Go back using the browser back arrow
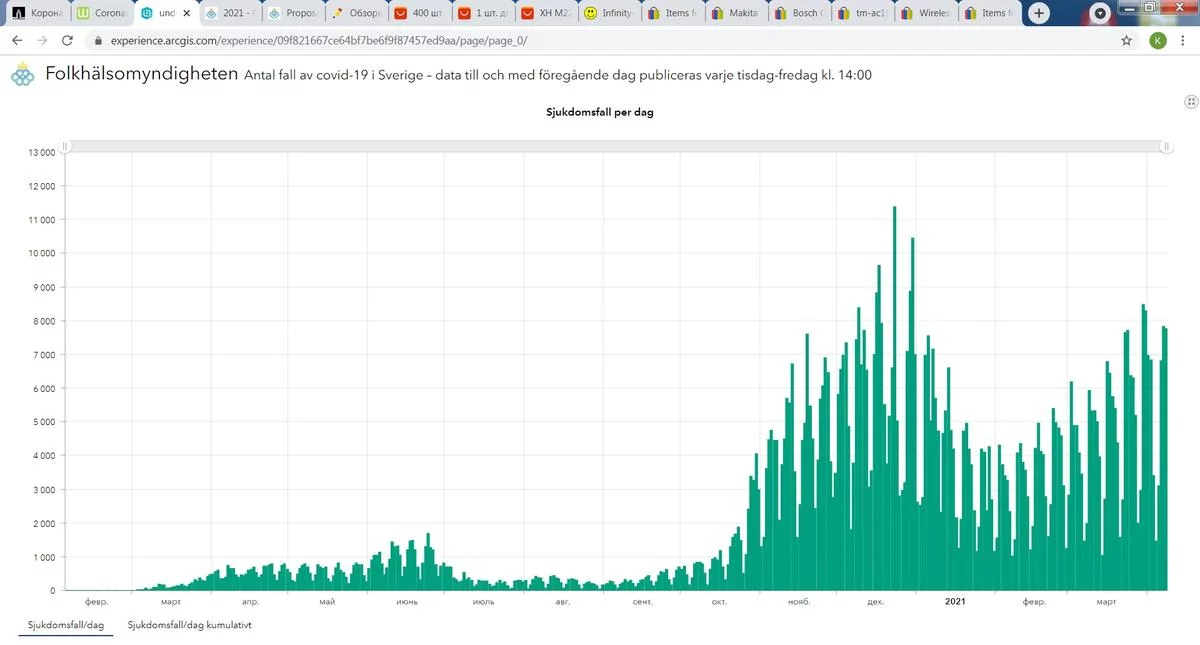The width and height of the screenshot is (1200, 645). (x=17, y=41)
